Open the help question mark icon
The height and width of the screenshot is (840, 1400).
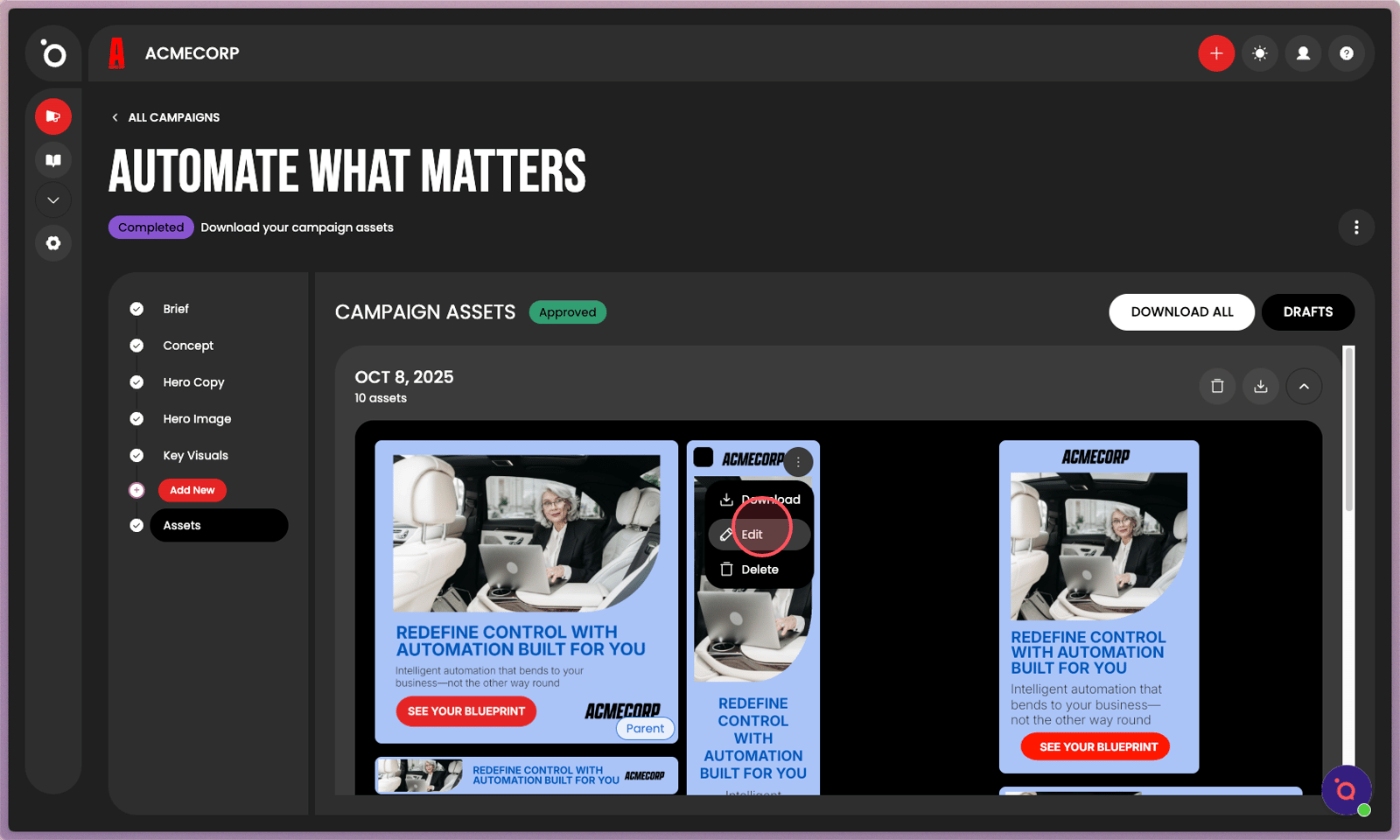pos(1347,53)
